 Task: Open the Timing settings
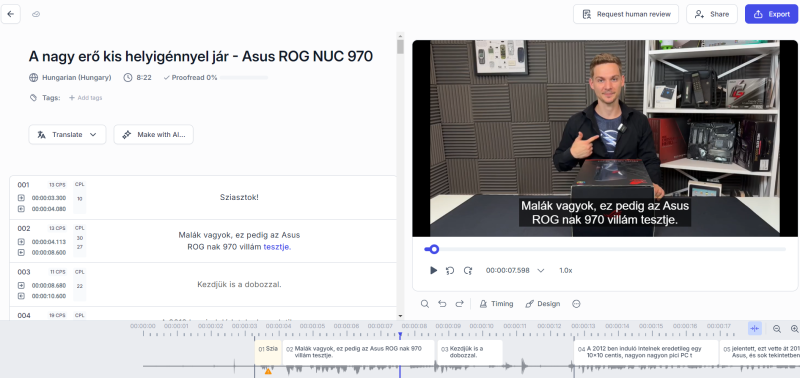(496, 304)
